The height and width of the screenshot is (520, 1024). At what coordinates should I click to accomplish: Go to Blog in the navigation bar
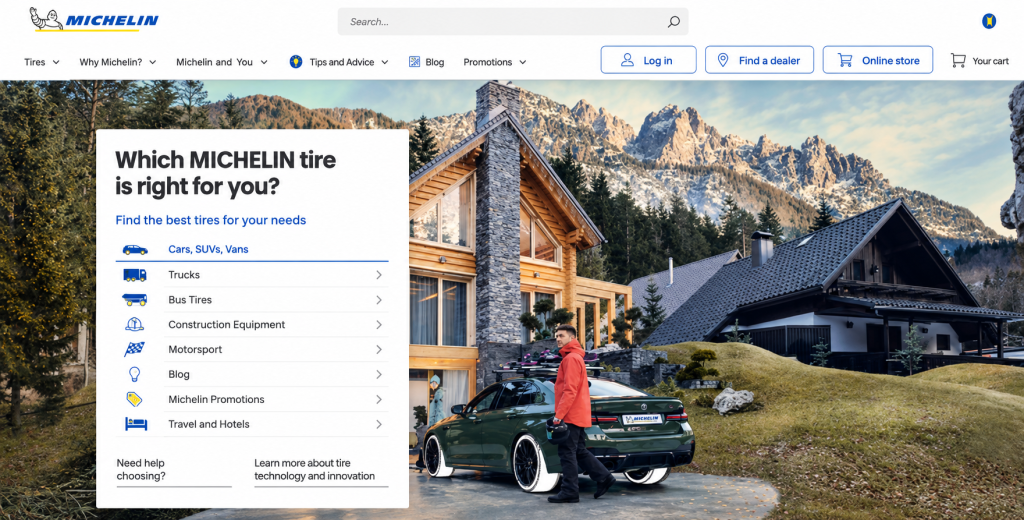click(x=426, y=62)
